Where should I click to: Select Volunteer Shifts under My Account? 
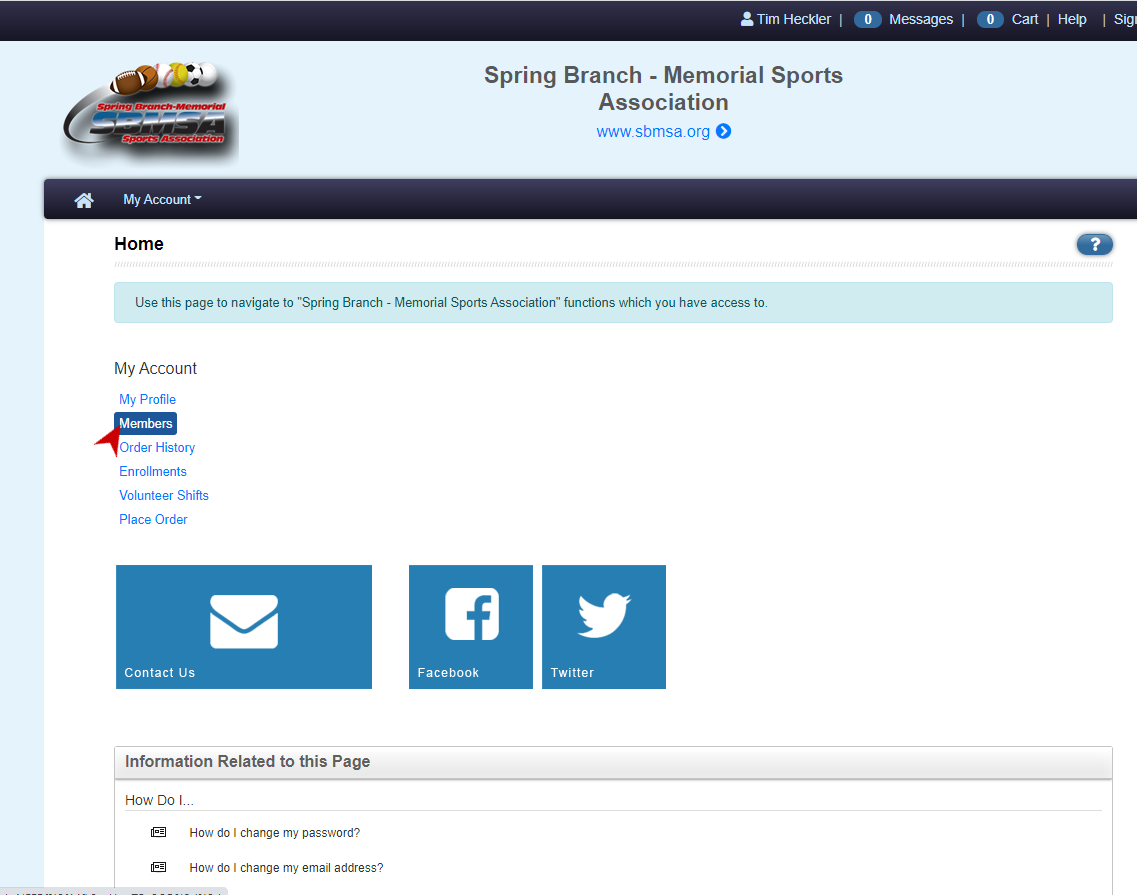pyautogui.click(x=163, y=495)
